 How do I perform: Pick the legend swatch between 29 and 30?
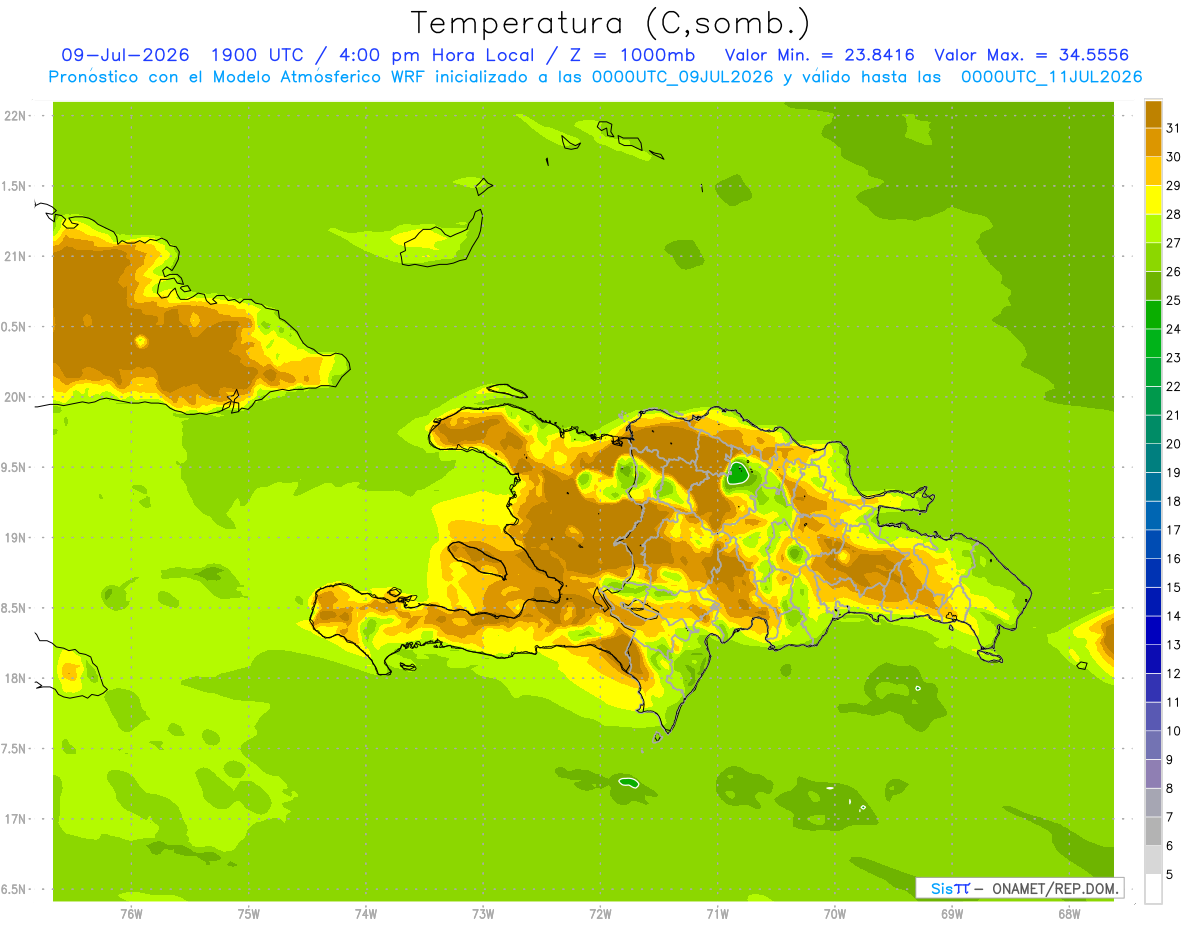pyautogui.click(x=1153, y=171)
